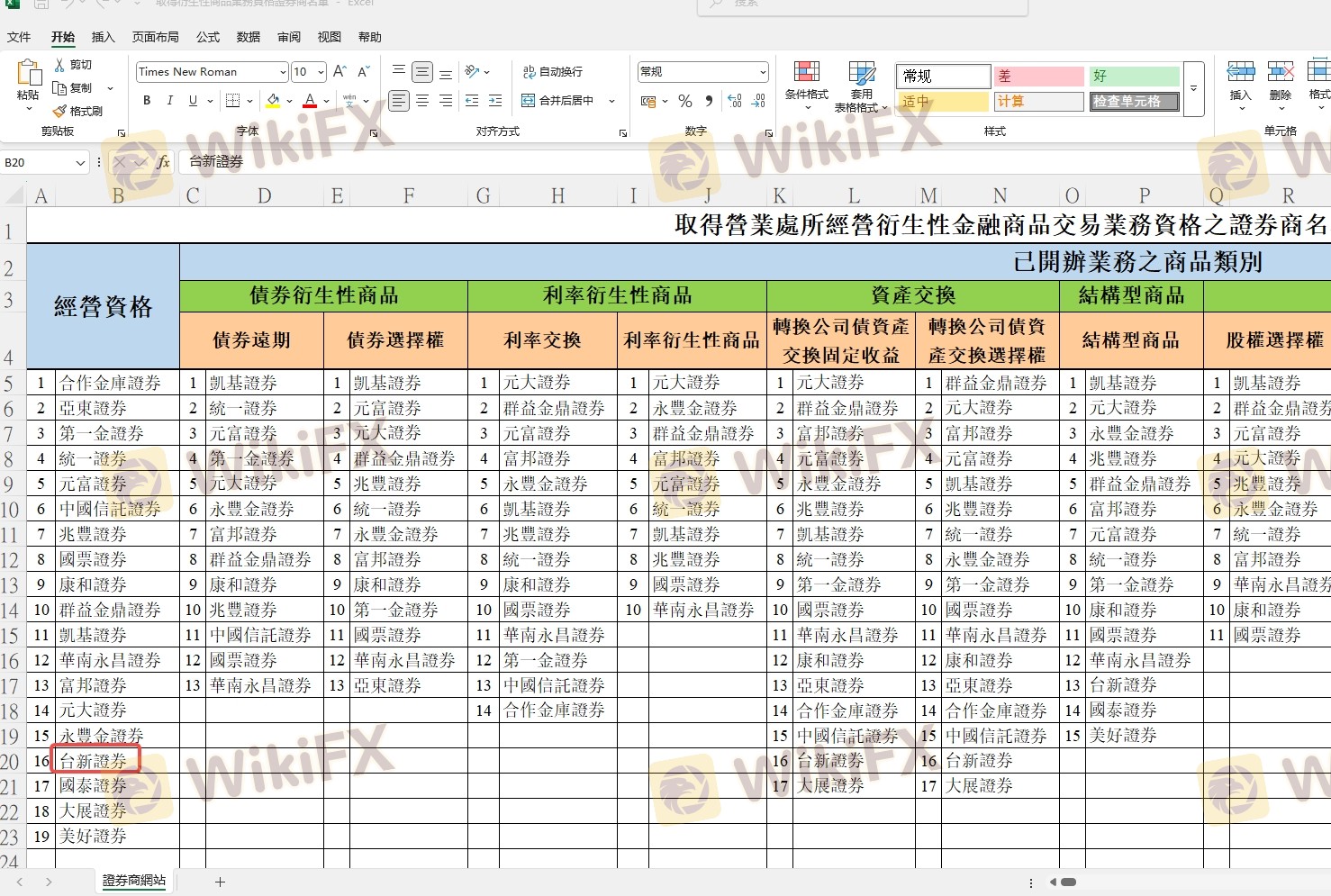
Task: Toggle Wrap Text (自动换行)
Action: [x=553, y=72]
